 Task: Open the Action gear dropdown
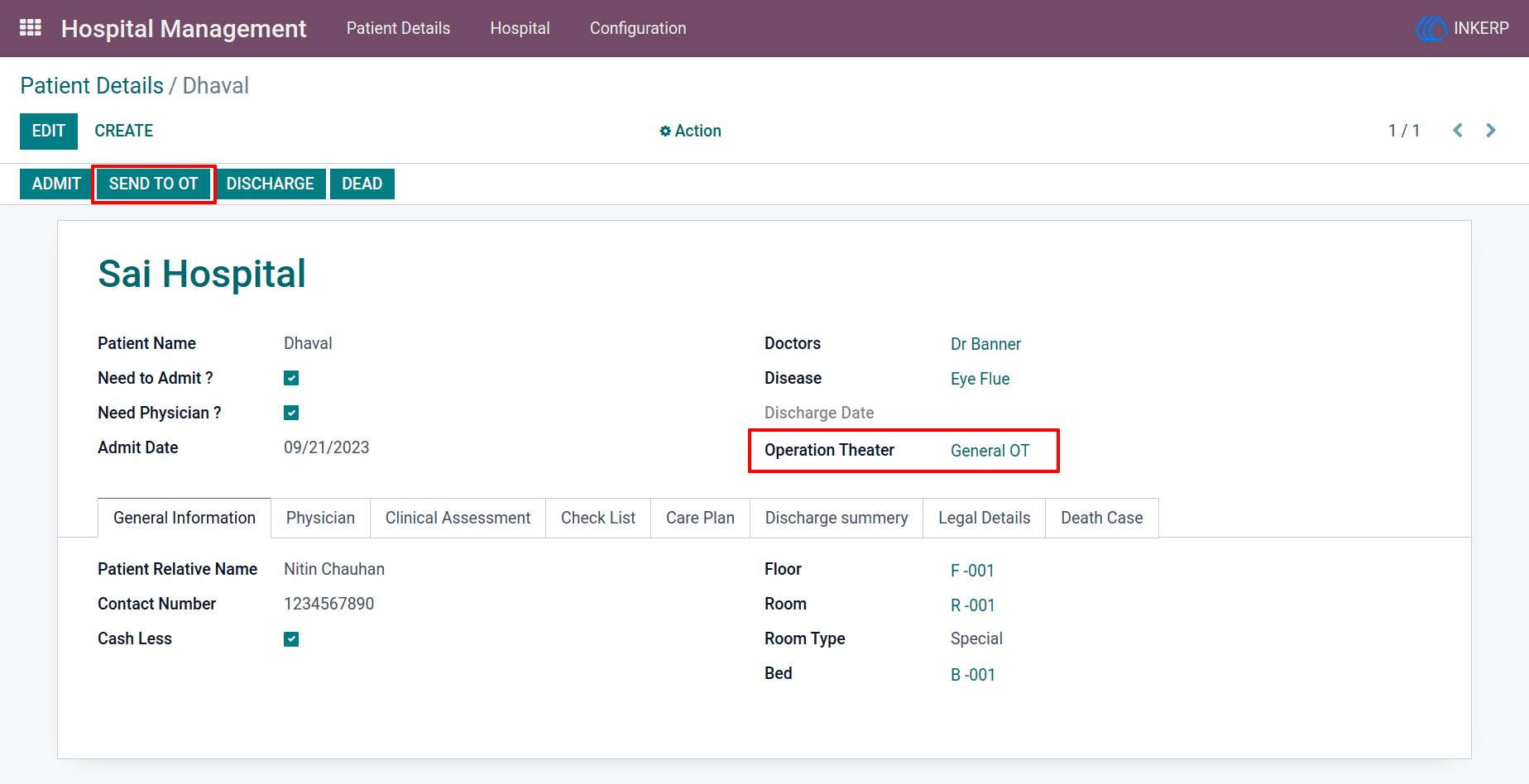[690, 131]
